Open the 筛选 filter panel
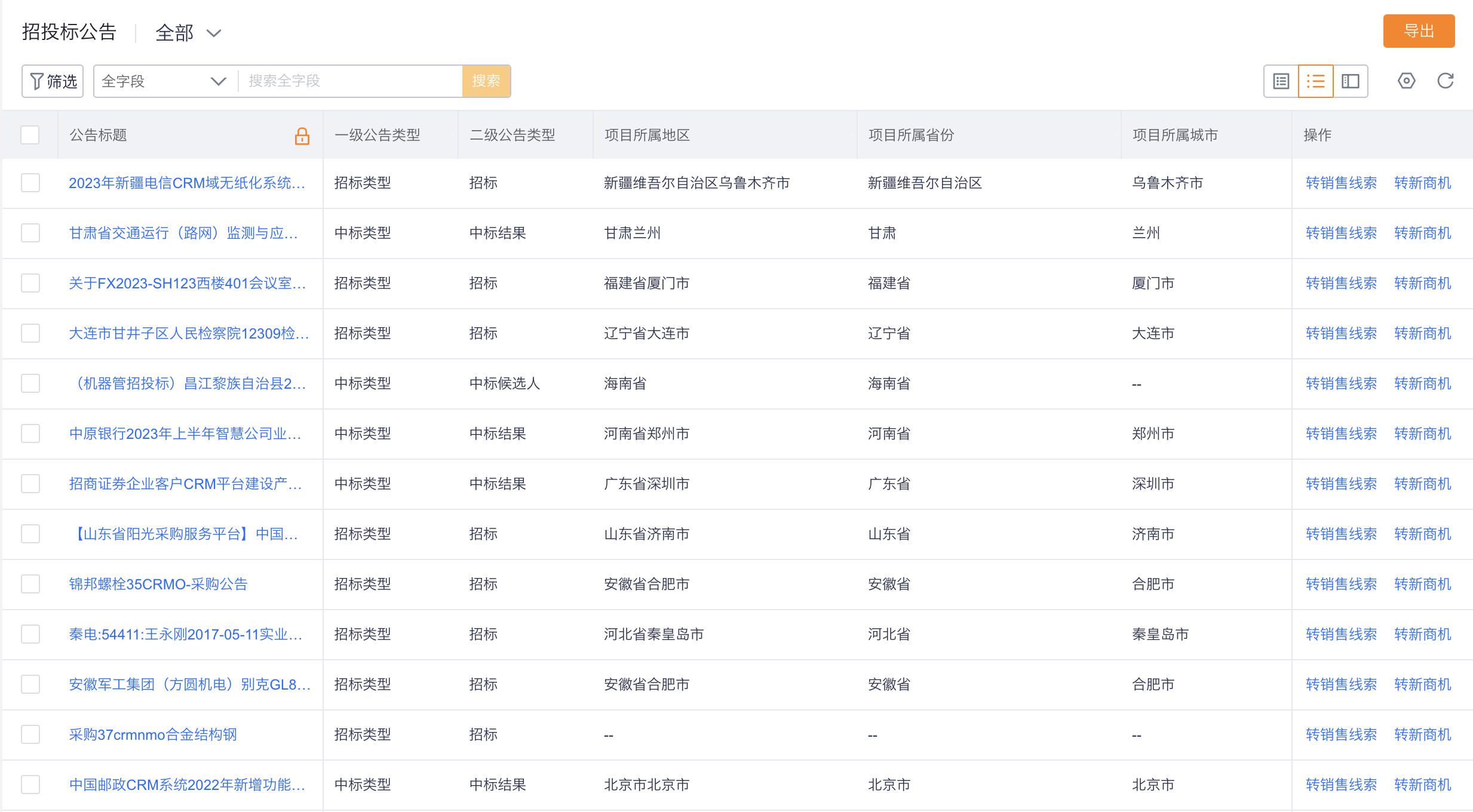This screenshot has width=1473, height=812. 53,81
